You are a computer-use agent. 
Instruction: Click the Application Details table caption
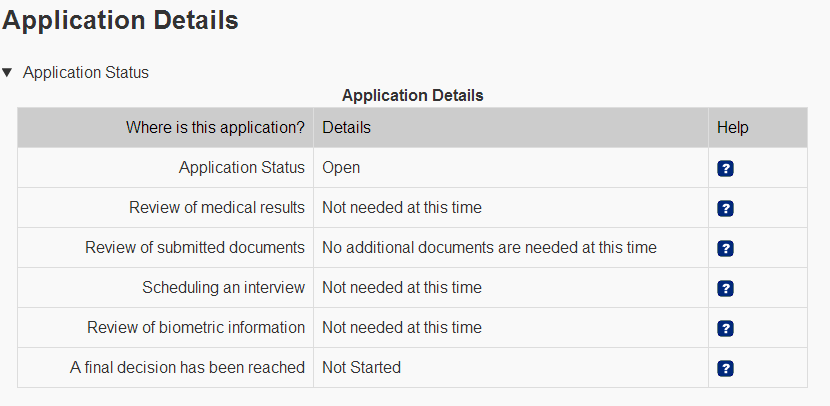[x=412, y=96]
